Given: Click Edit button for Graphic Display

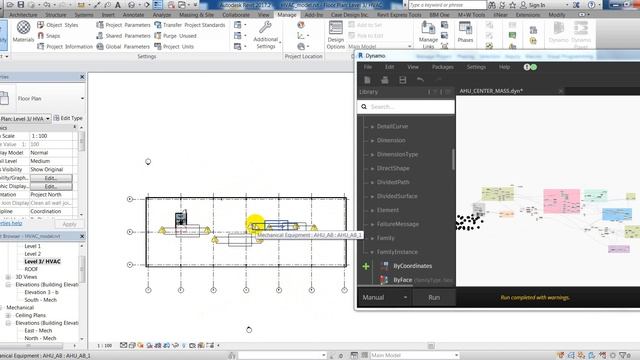Looking at the screenshot, I should pos(51,187).
